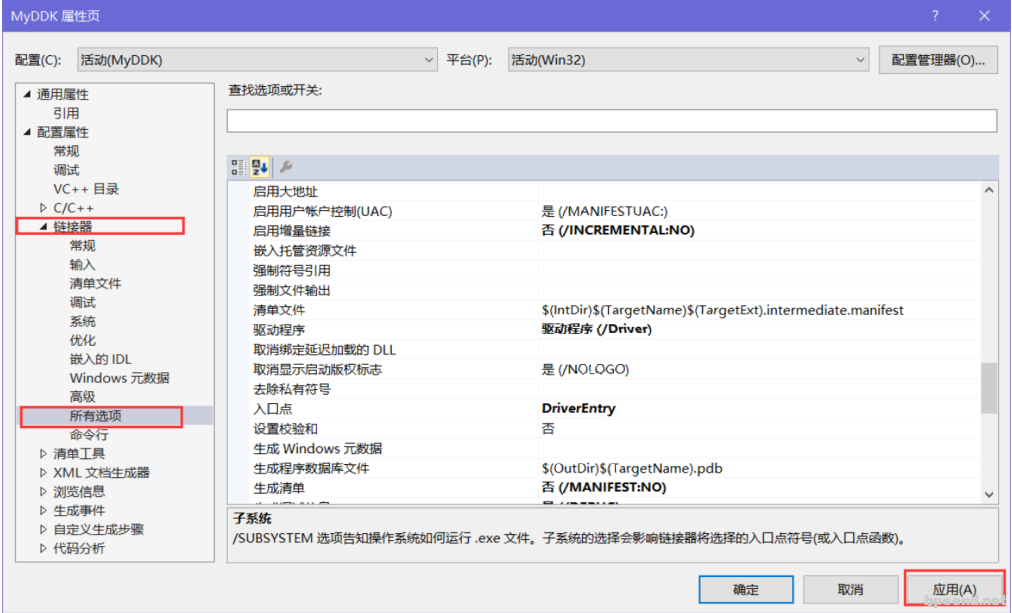This screenshot has height=613, width=1012.
Task: Open the 平台 platform dropdown
Action: point(688,60)
